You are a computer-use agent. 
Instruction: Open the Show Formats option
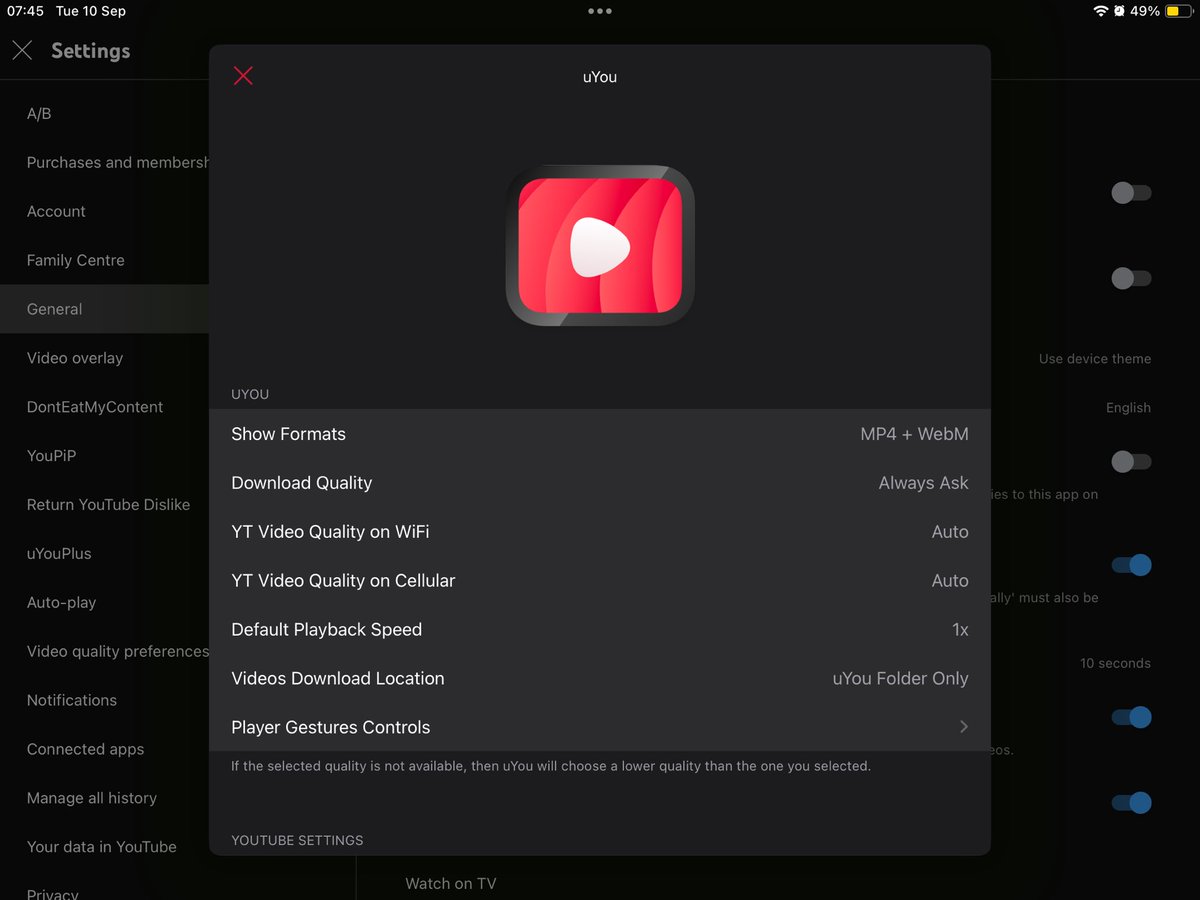click(600, 434)
